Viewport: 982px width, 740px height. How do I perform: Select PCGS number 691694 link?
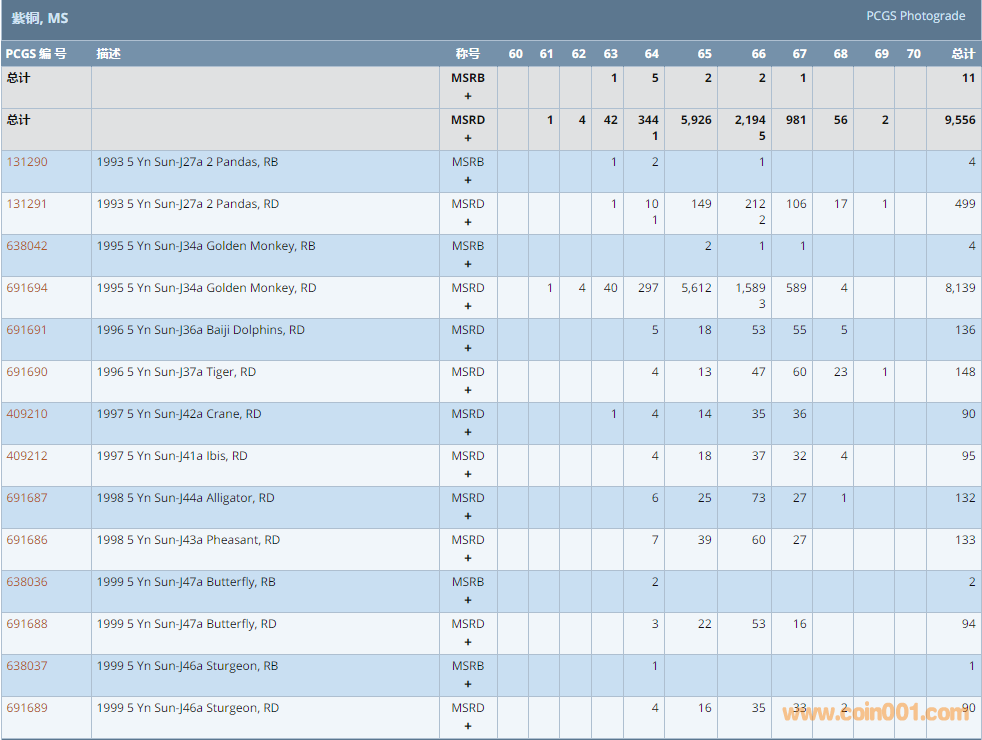tap(27, 288)
